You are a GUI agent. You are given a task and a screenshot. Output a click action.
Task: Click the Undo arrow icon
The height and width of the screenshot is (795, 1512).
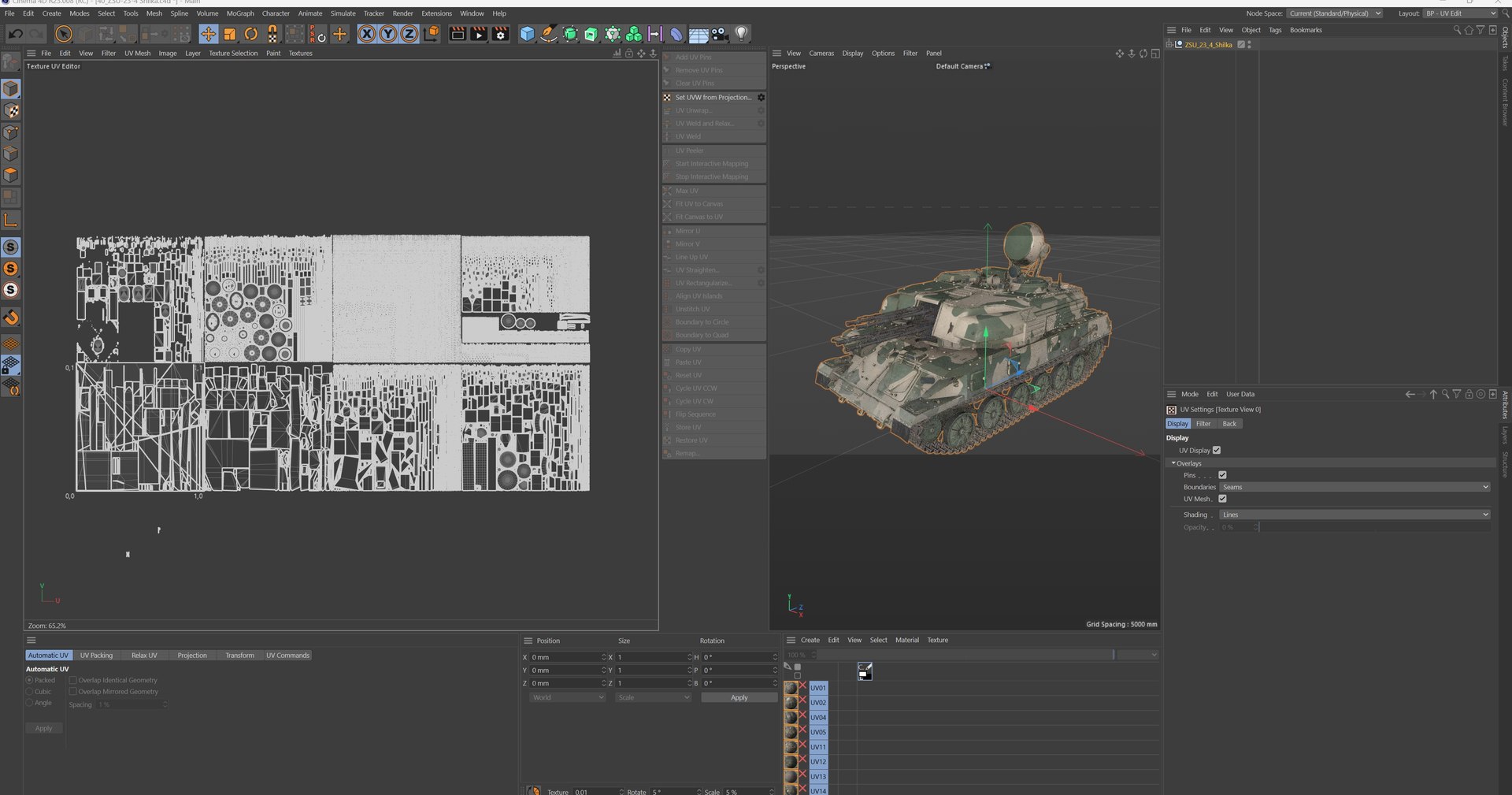click(16, 34)
